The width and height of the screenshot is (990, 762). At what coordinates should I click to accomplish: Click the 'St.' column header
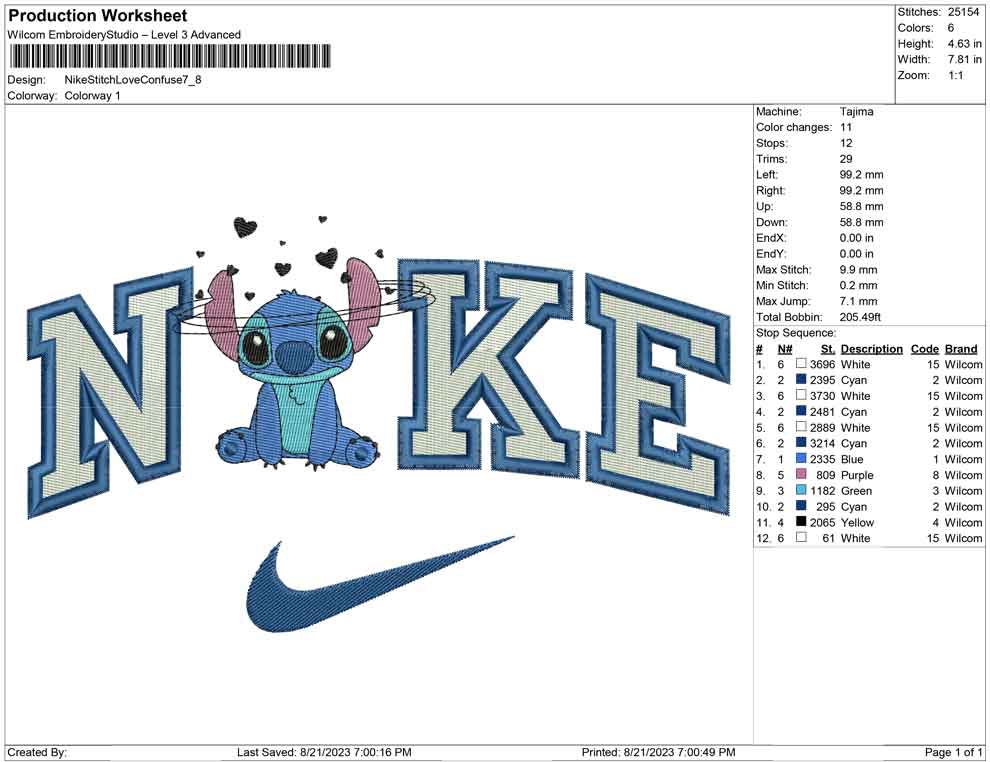coord(828,348)
